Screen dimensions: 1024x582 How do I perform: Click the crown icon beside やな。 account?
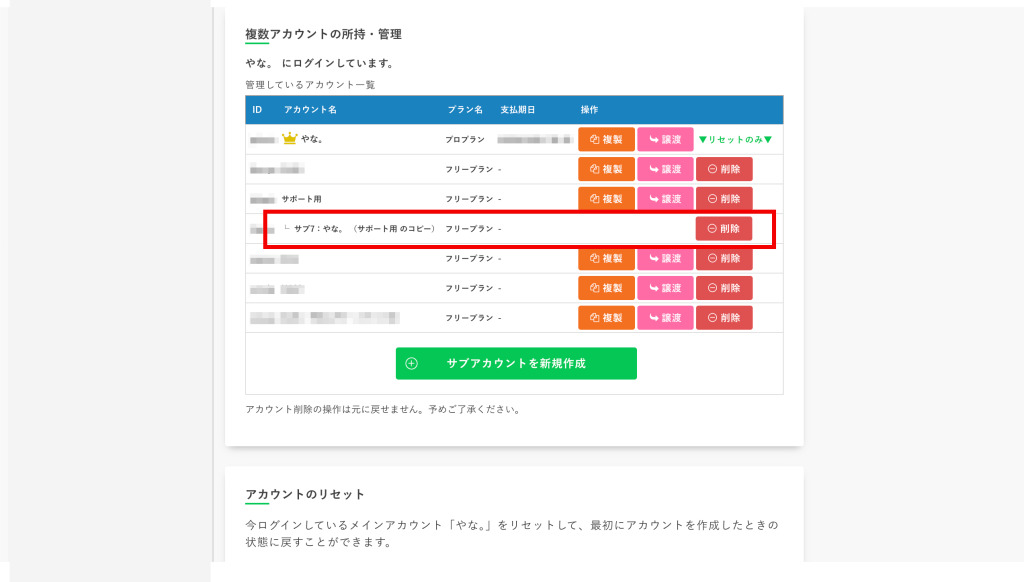tap(288, 139)
